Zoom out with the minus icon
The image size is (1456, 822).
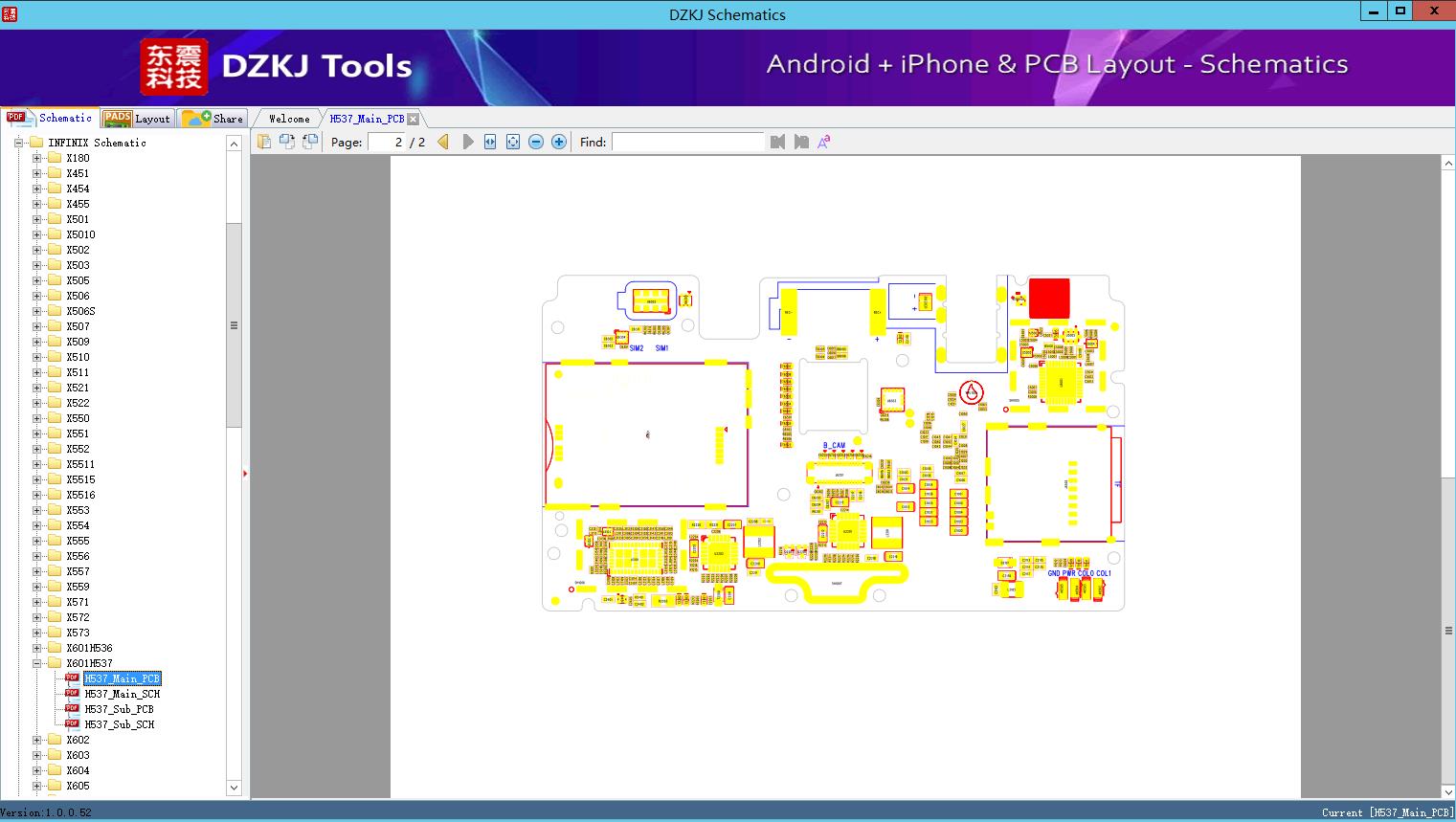coord(536,142)
